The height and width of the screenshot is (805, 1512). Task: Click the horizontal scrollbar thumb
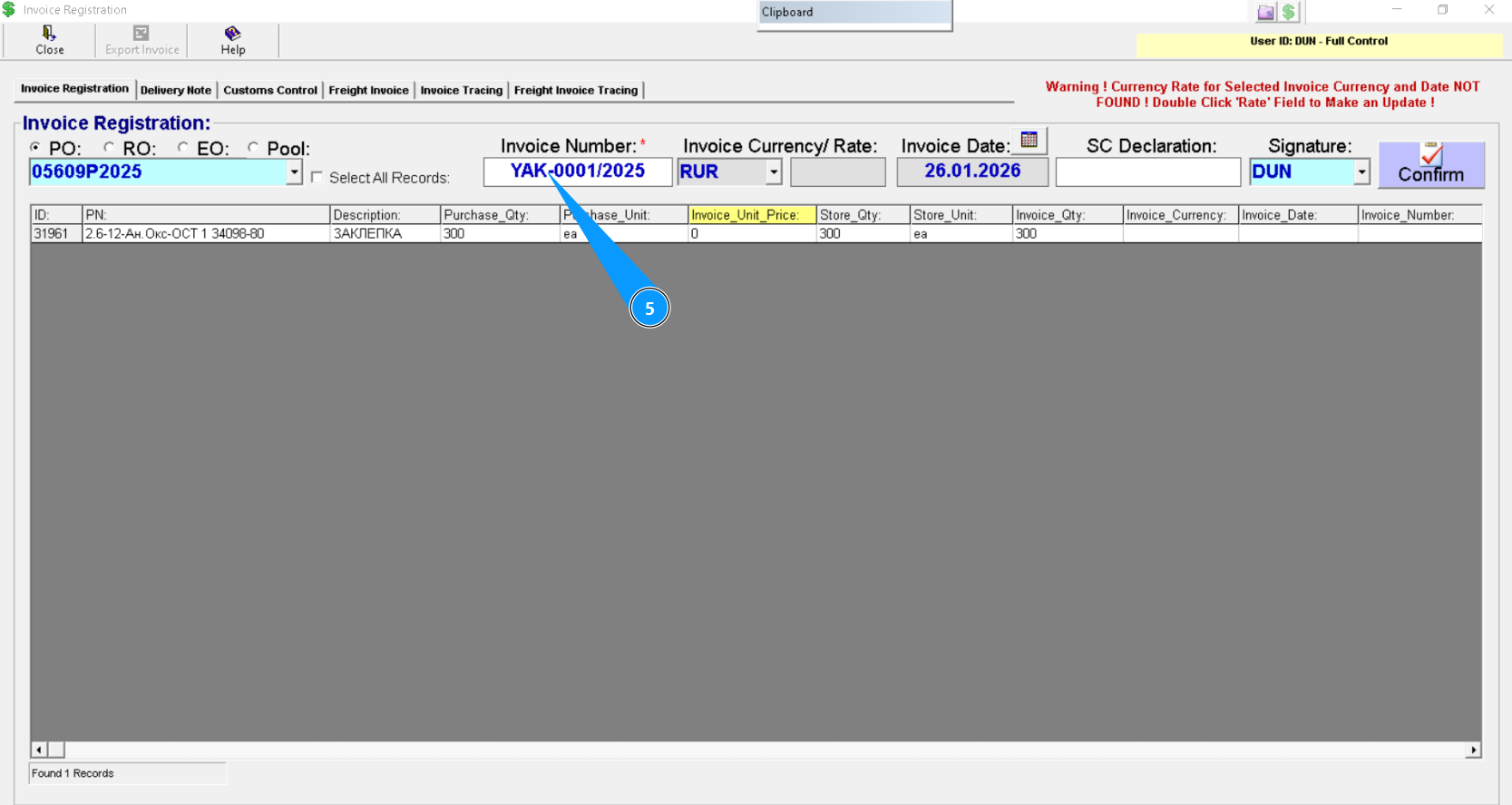point(56,750)
